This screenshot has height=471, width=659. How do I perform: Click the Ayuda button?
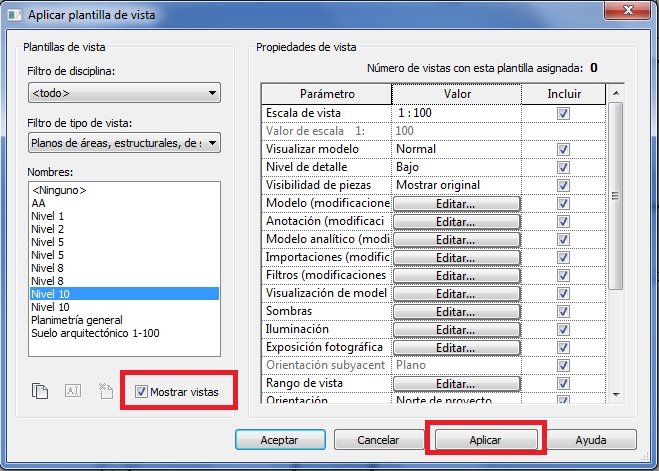pyautogui.click(x=591, y=440)
